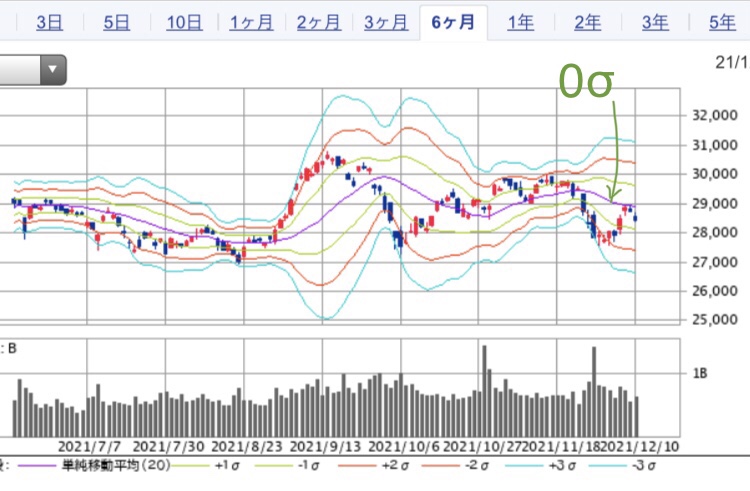Click the 2021/9/13 date label on axis
Viewport: 750px width, 491px height.
tap(323, 445)
